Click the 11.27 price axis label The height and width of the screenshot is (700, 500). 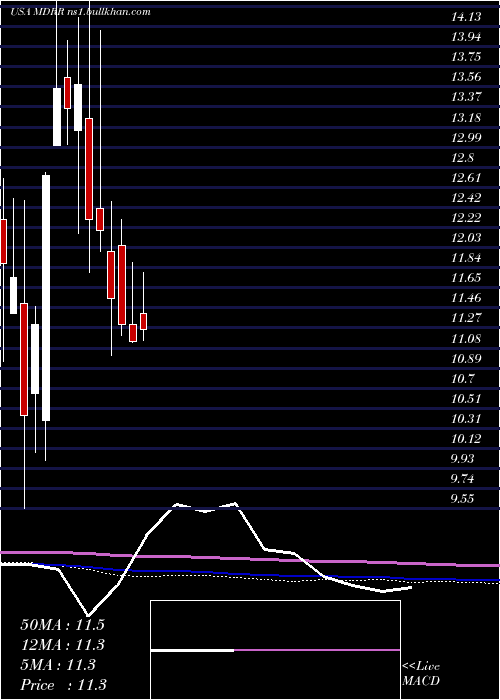[x=466, y=318]
